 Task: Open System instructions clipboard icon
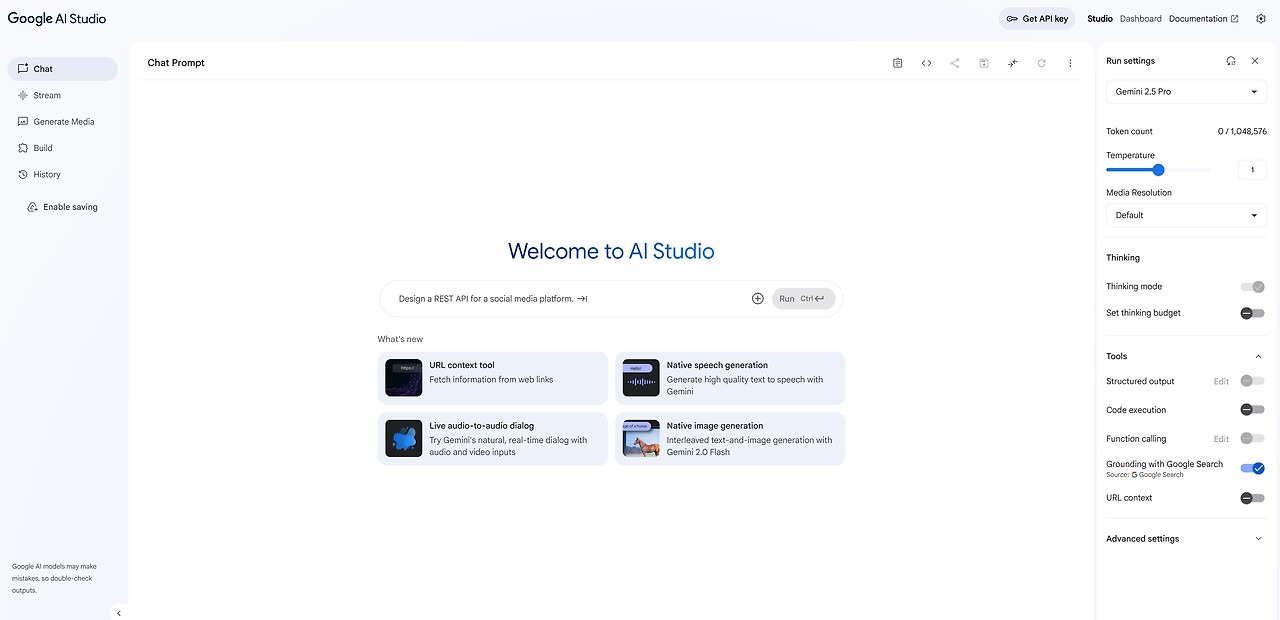[897, 63]
